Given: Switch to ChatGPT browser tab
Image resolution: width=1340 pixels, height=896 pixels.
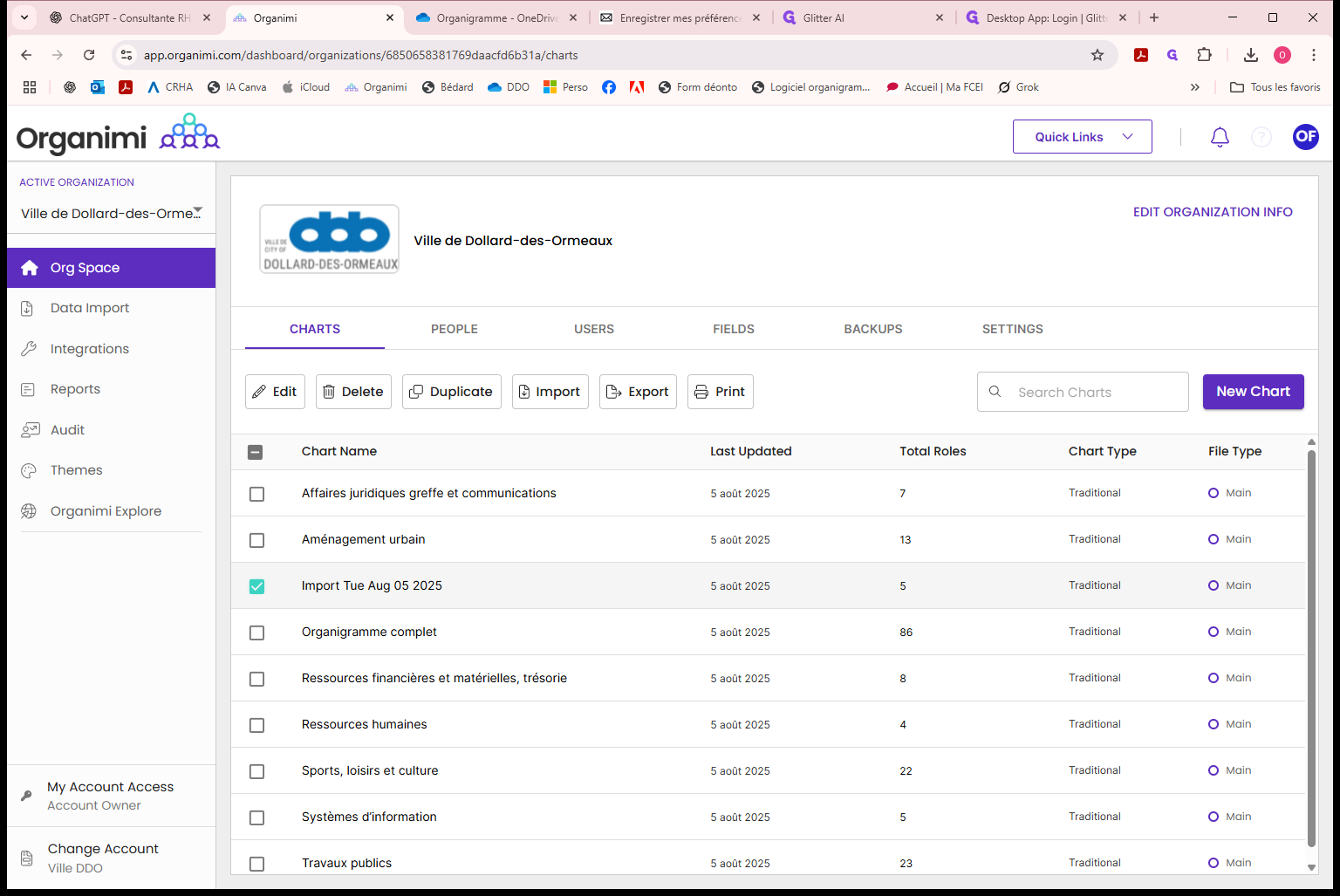Looking at the screenshot, I should pyautogui.click(x=131, y=17).
